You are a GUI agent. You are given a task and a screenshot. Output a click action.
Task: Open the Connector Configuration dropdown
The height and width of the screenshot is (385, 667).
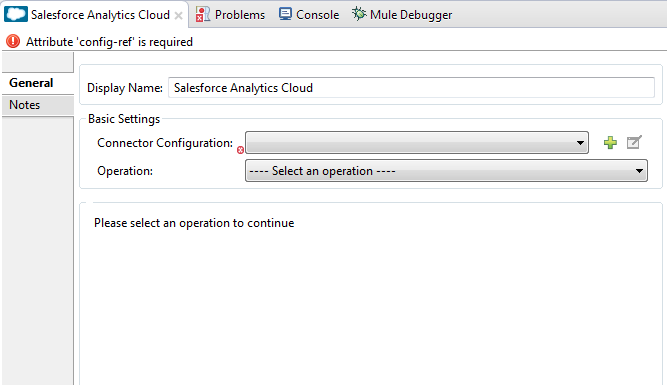pyautogui.click(x=417, y=143)
